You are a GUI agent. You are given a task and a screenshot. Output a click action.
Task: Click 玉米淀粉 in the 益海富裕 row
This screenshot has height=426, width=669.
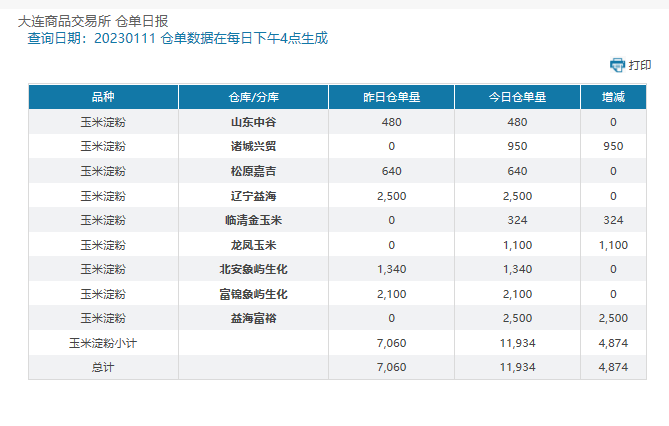103,318
